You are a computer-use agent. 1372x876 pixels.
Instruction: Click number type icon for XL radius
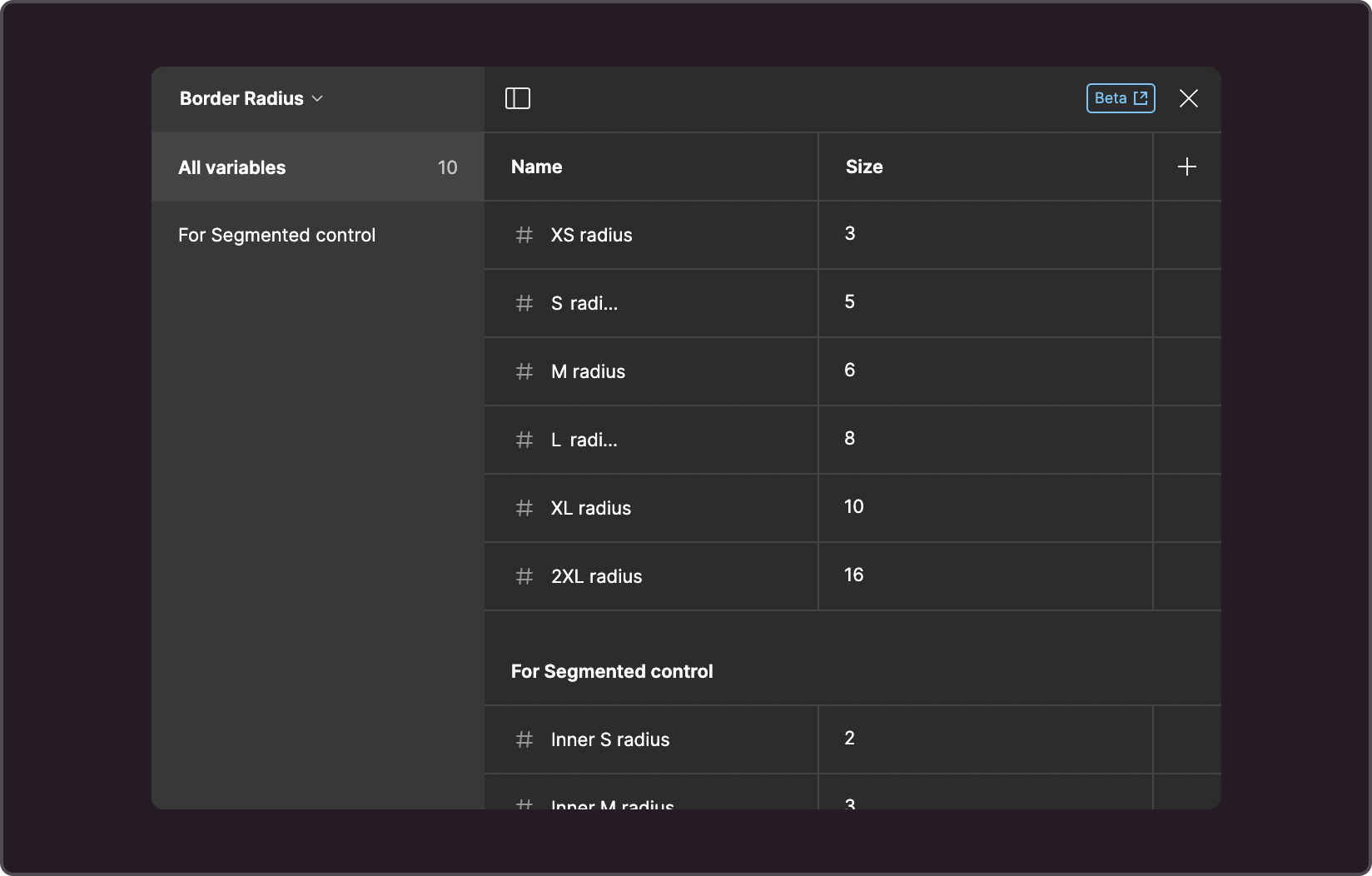tap(524, 508)
